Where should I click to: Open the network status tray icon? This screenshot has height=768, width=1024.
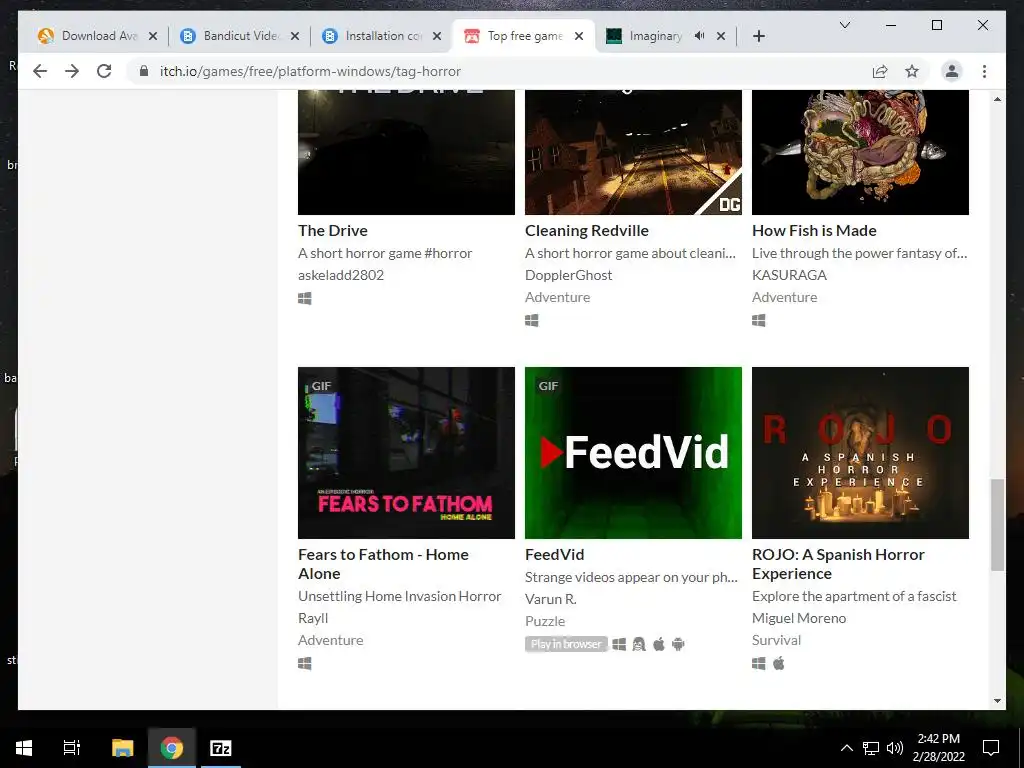click(871, 748)
